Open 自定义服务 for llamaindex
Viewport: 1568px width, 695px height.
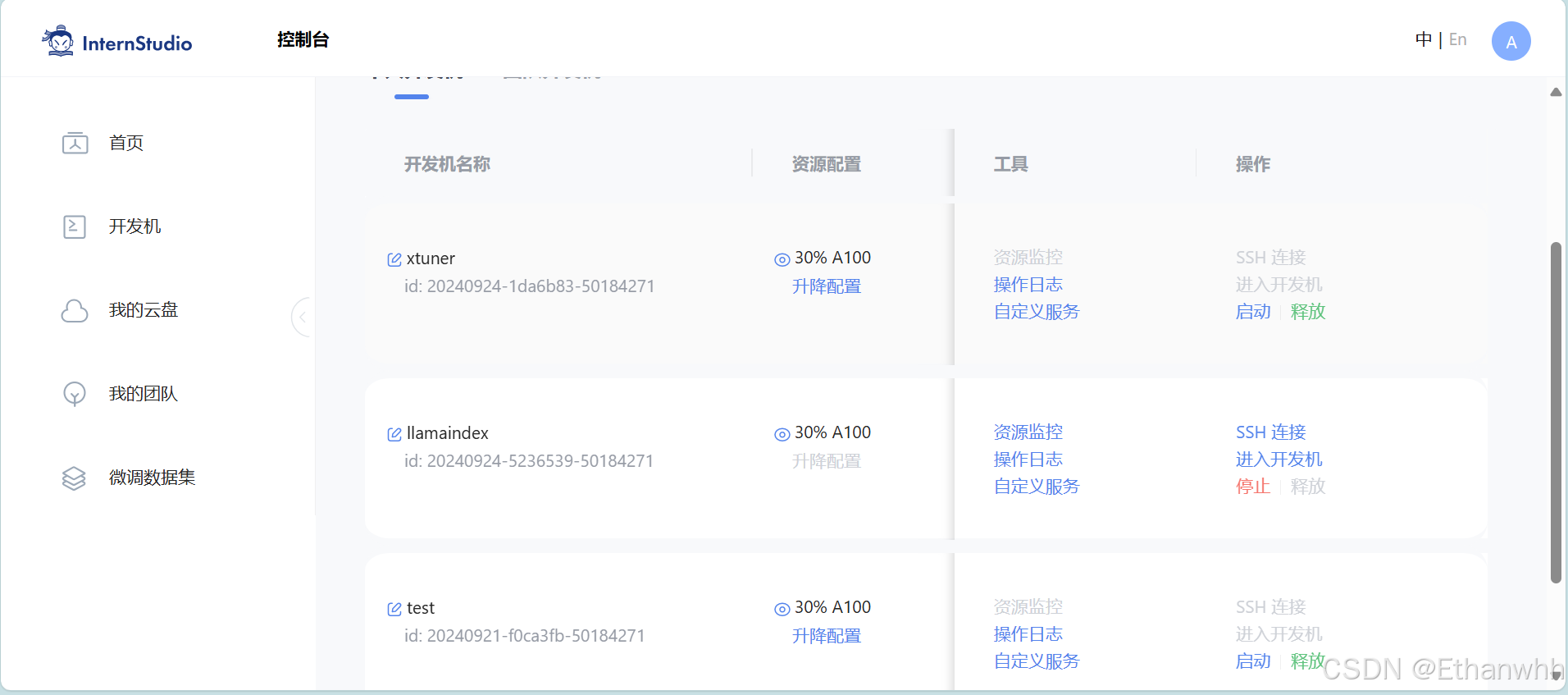click(1037, 487)
